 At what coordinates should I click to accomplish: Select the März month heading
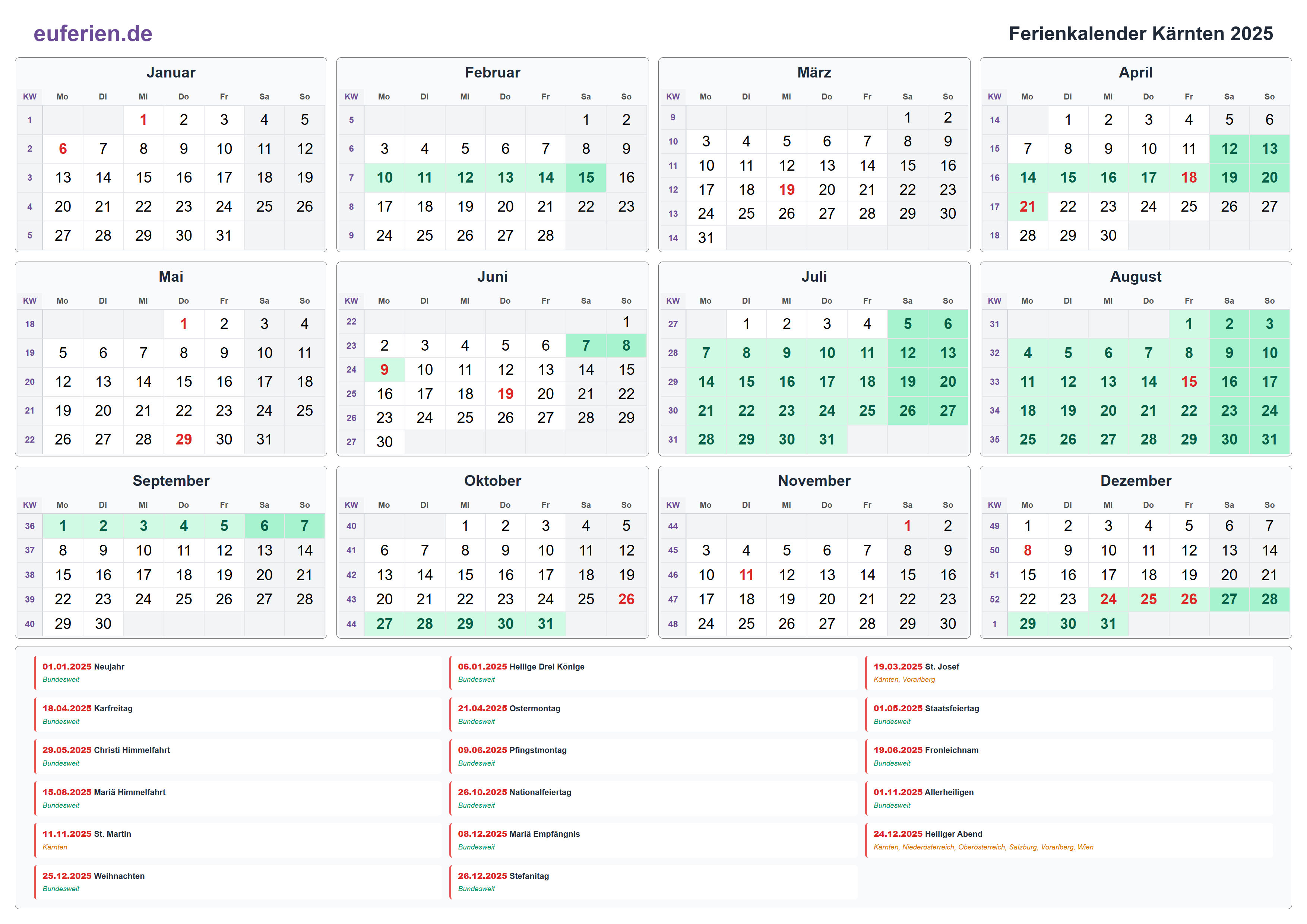814,72
